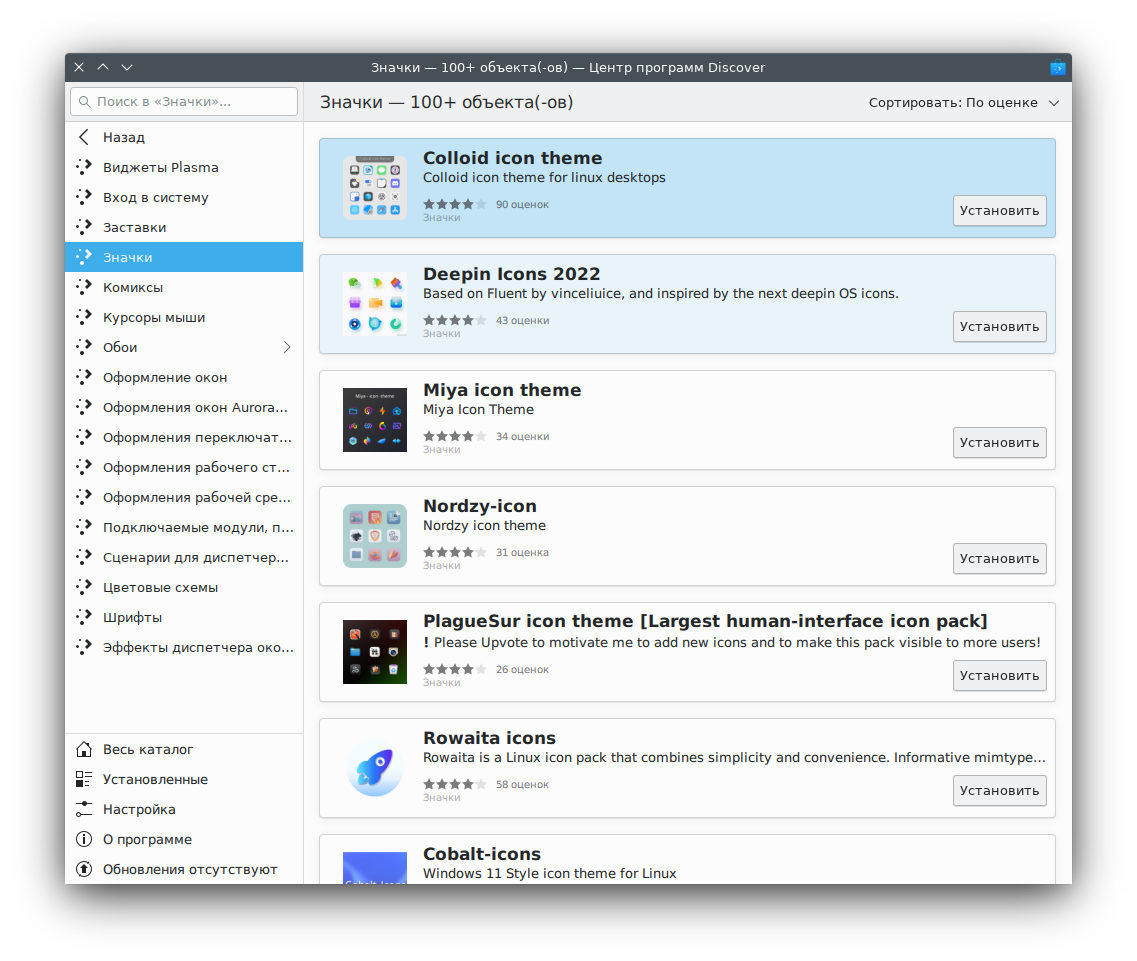This screenshot has width=1137, height=961.
Task: Click the Настройка label
Action: [x=139, y=809]
